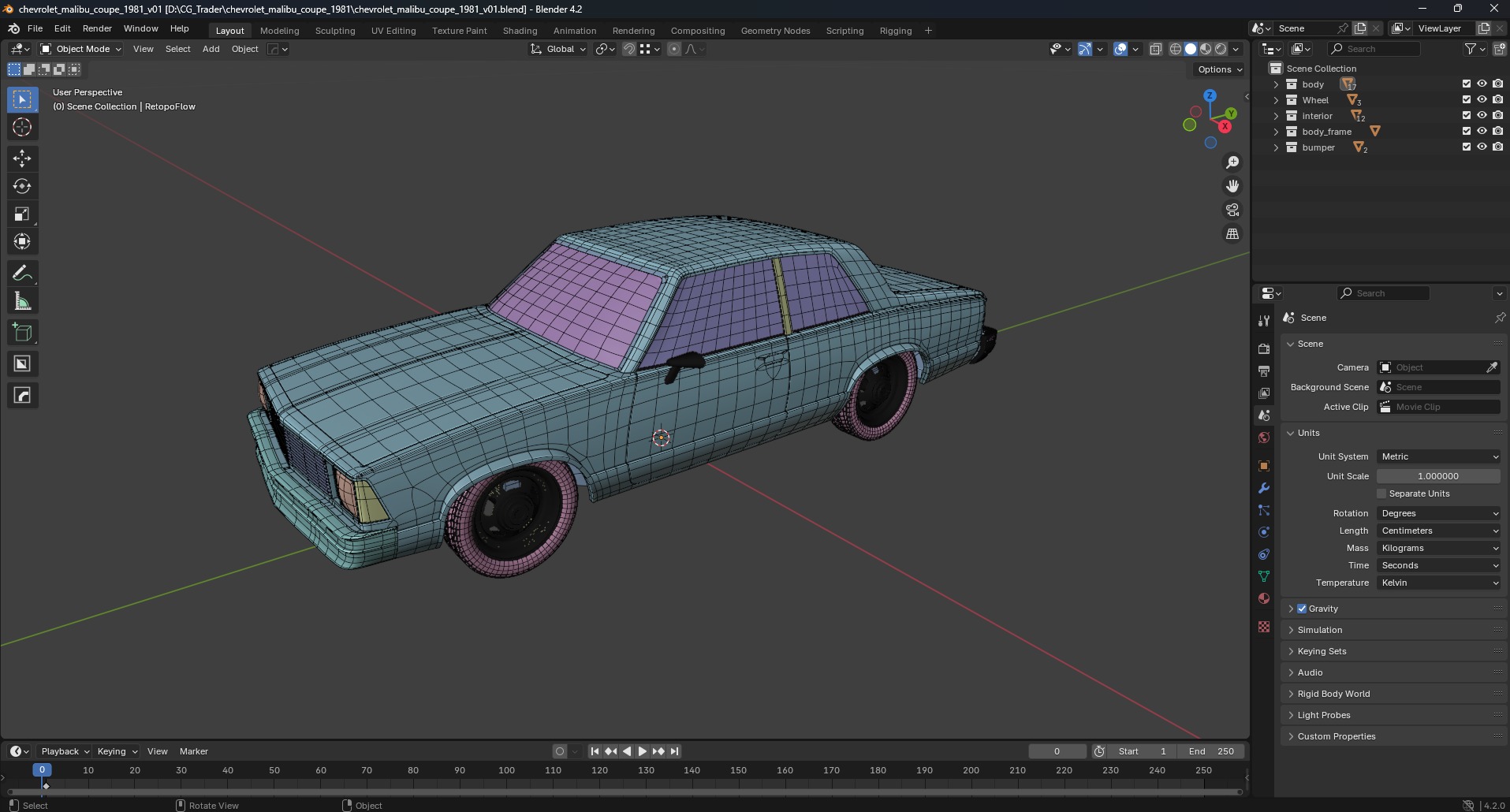The width and height of the screenshot is (1510, 812).
Task: Toggle proportional editing in the header
Action: point(673,49)
